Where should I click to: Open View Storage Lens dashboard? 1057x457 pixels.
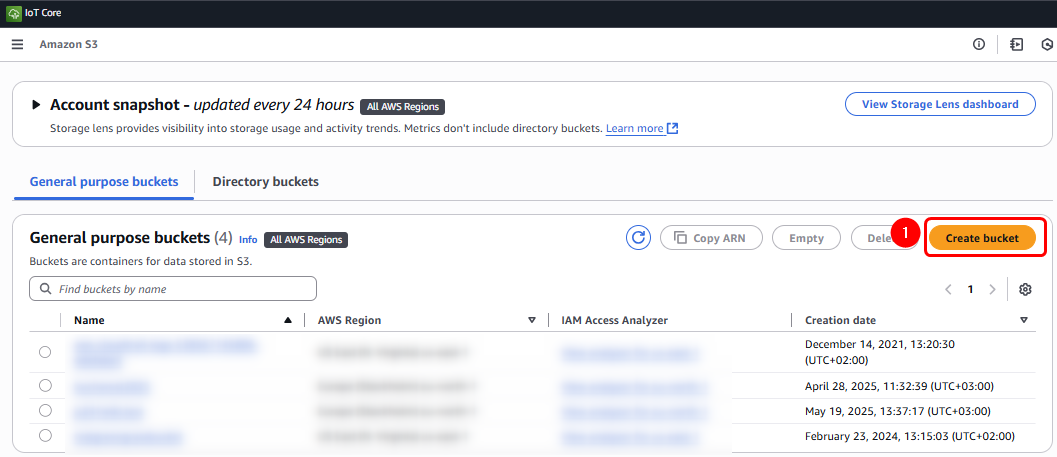940,104
